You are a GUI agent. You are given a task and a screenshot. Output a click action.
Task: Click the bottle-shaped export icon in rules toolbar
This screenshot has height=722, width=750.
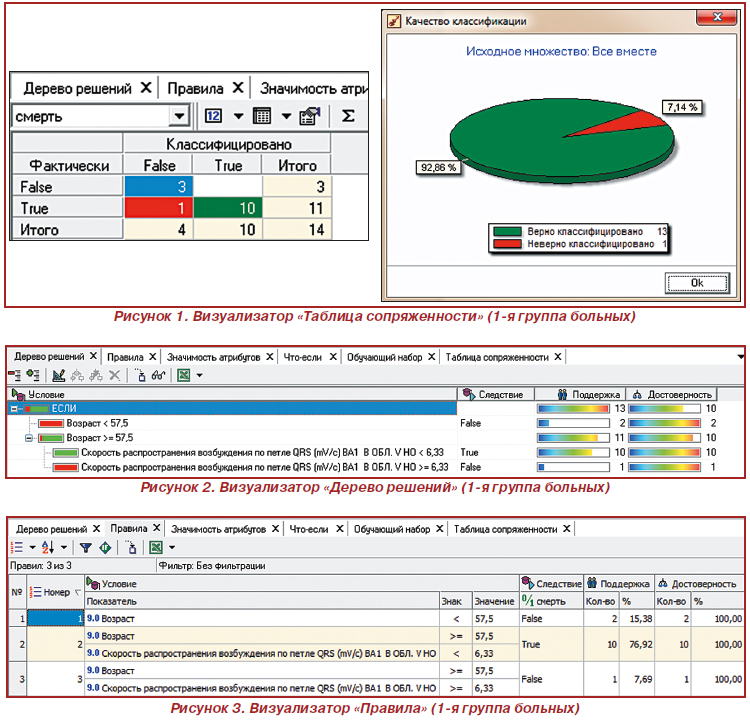(131, 547)
